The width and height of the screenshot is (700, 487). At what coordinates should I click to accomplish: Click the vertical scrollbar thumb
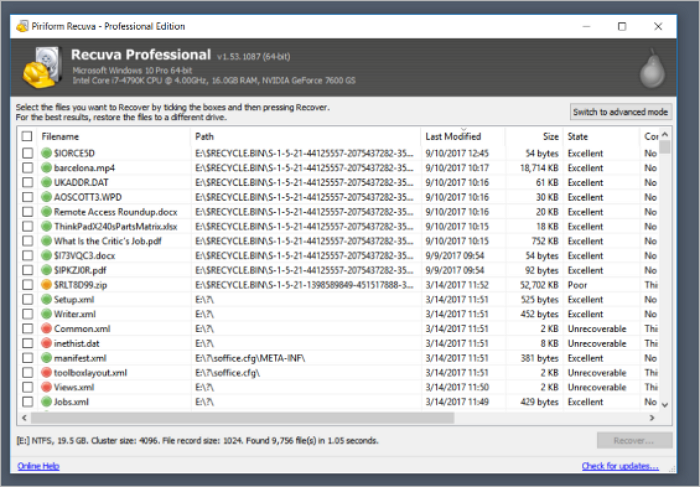pyautogui.click(x=665, y=147)
